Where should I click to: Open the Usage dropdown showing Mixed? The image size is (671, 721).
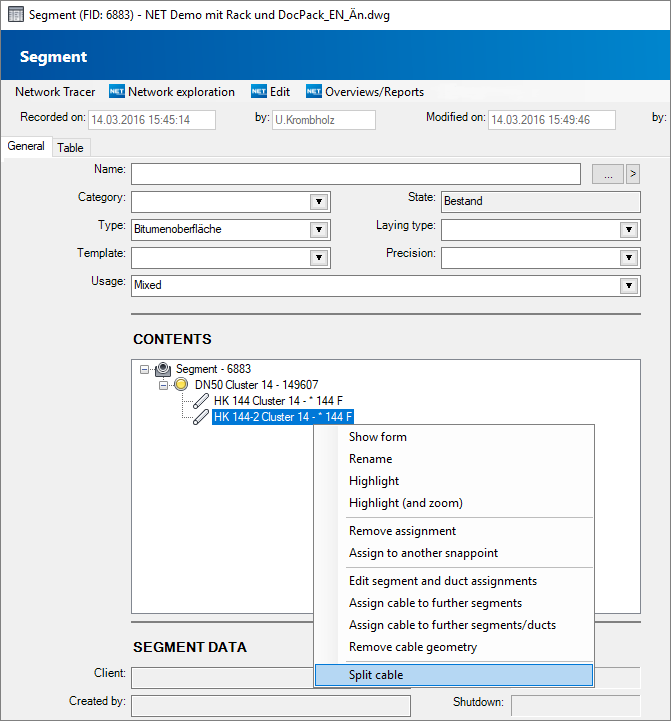click(x=629, y=286)
